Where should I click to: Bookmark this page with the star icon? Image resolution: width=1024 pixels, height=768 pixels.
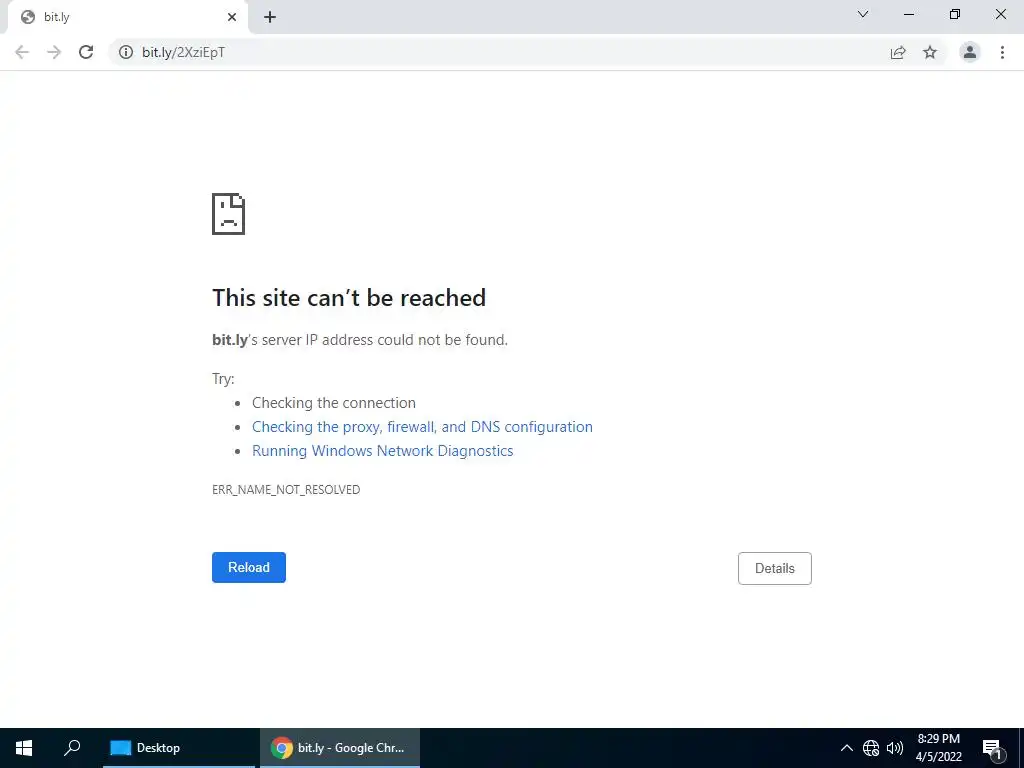coord(930,52)
